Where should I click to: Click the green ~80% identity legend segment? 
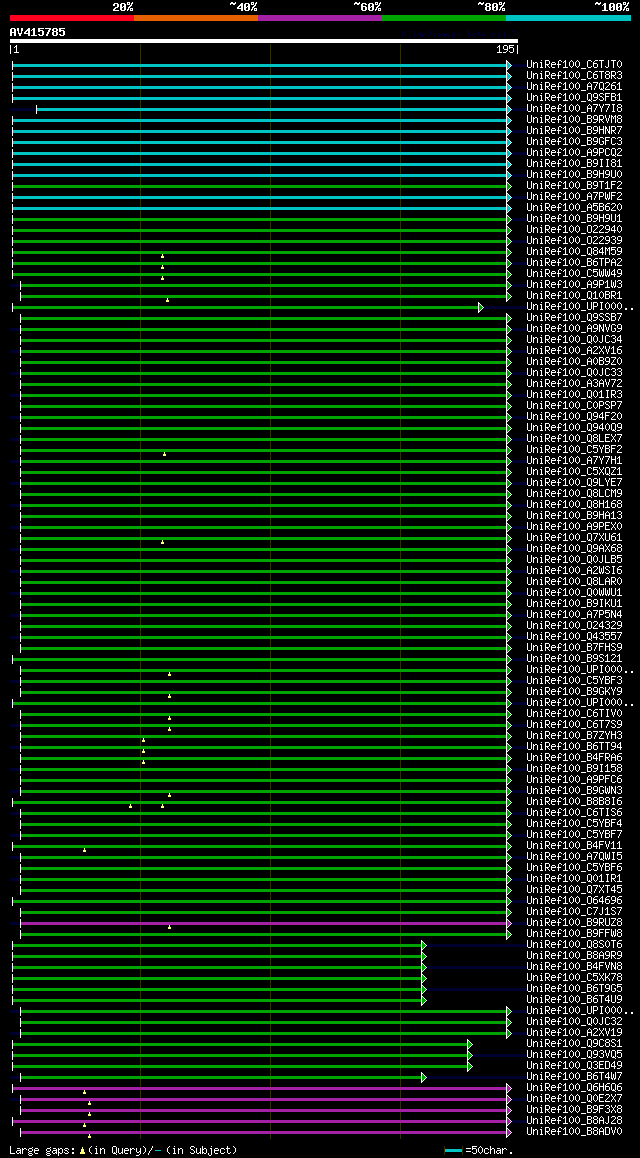(444, 17)
